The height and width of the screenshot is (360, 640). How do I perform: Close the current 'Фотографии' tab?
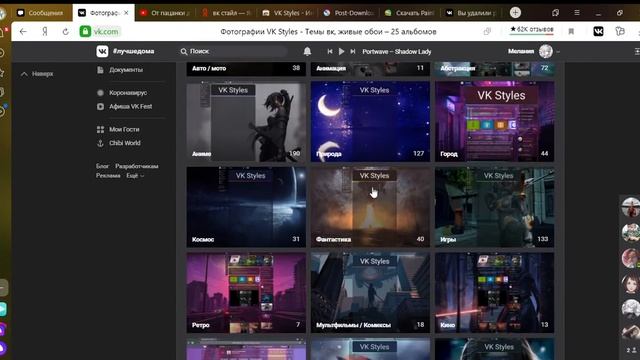(x=126, y=13)
